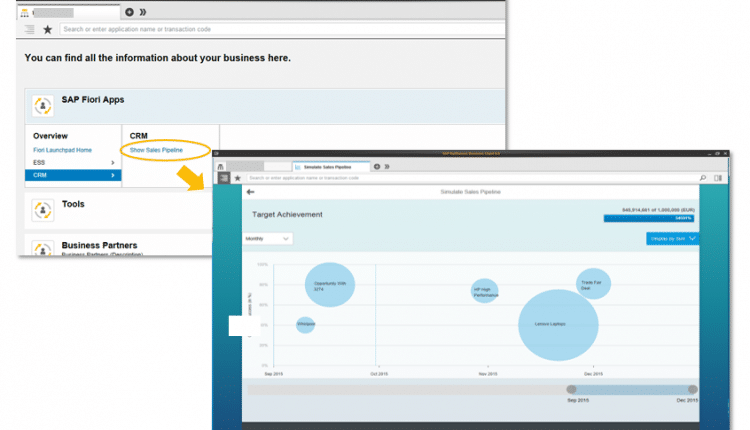The width and height of the screenshot is (750, 430).
Task: Open SAP Fiori Apps header
Action: [x=93, y=99]
